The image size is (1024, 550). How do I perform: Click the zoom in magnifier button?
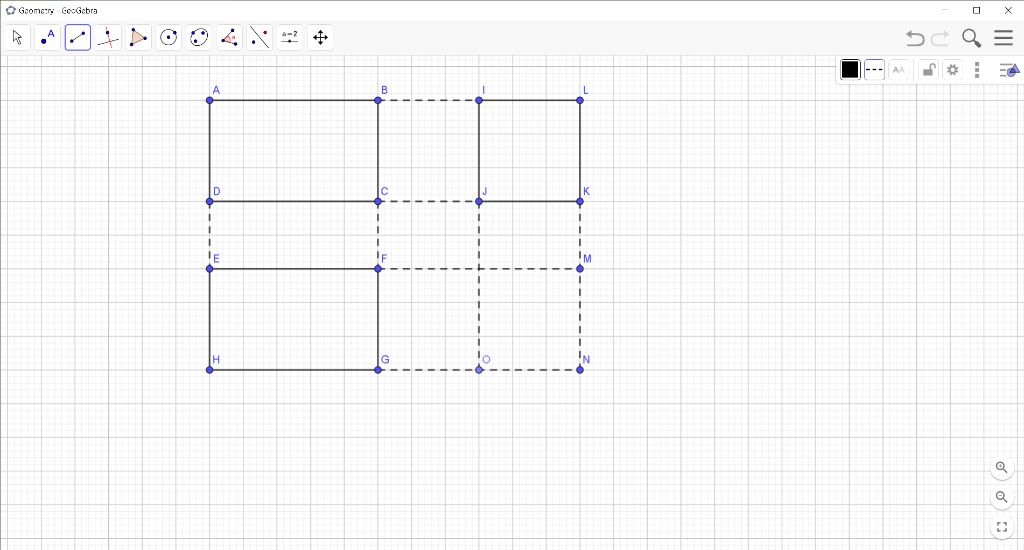(1002, 468)
